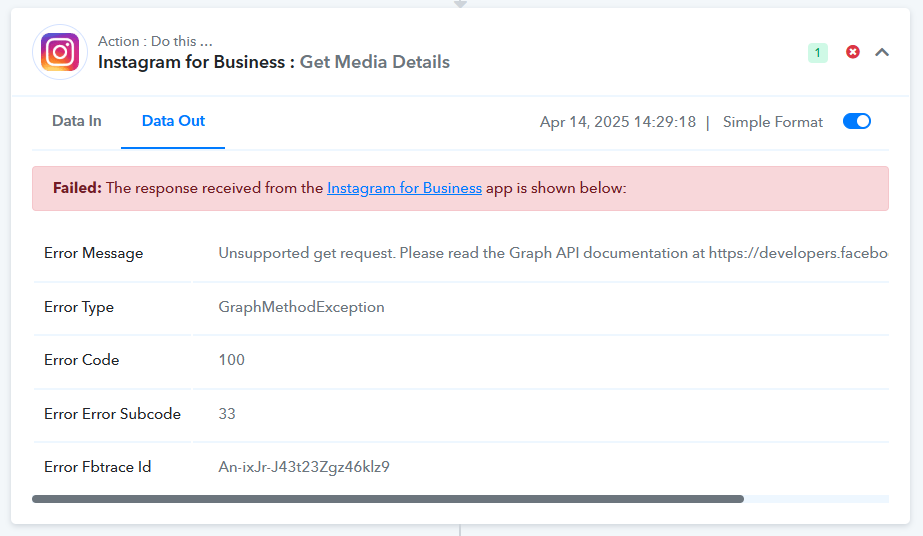Click the Error Type label
This screenshot has height=536, width=923.
point(79,307)
